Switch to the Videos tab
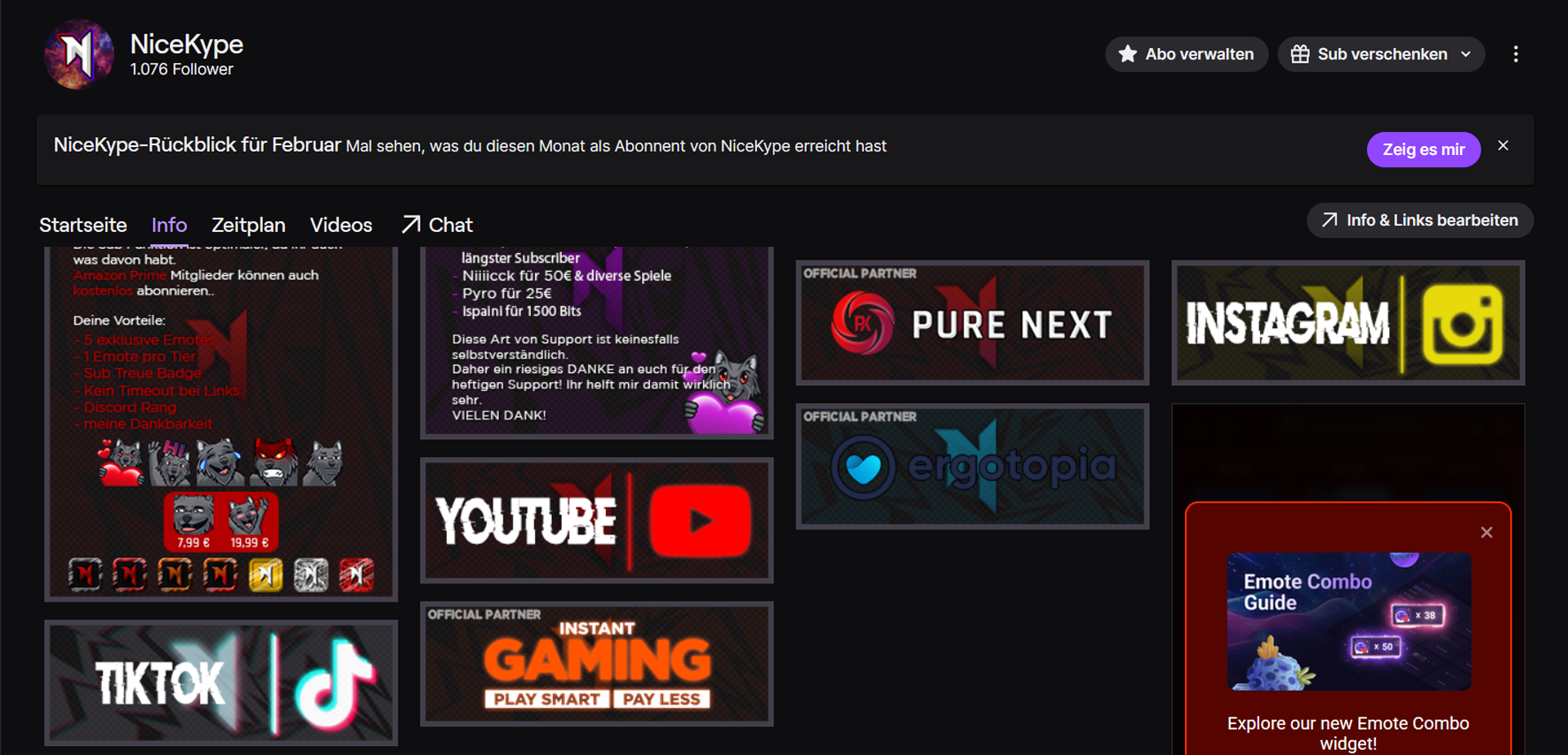Image resolution: width=1568 pixels, height=755 pixels. [x=341, y=224]
